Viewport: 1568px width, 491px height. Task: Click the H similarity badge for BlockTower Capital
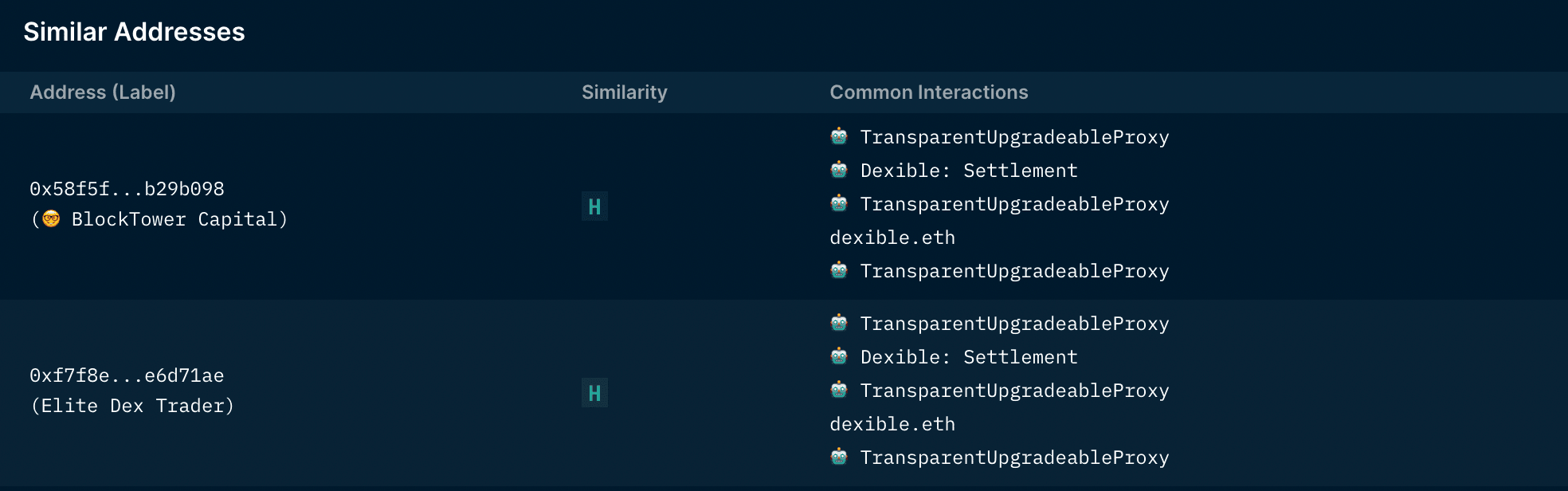(594, 206)
